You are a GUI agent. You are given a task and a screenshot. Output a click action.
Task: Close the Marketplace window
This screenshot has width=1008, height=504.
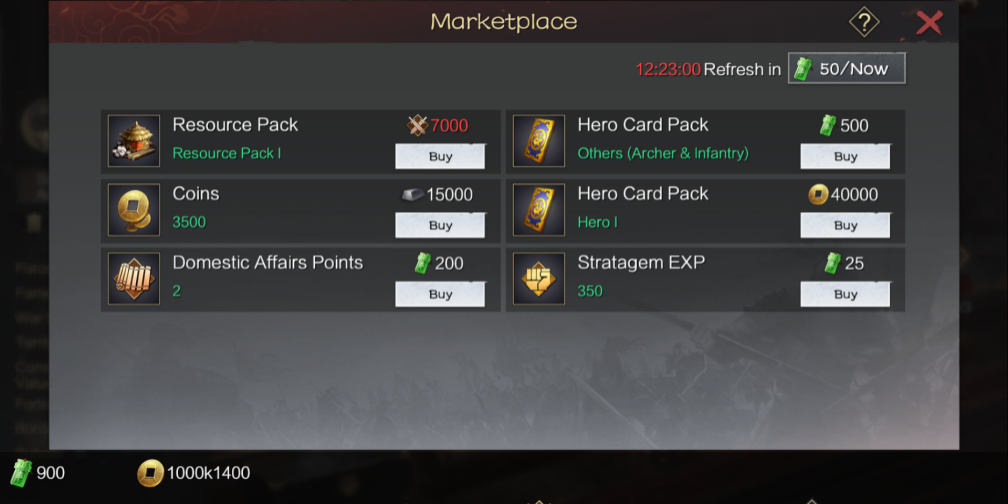pyautogui.click(x=929, y=22)
